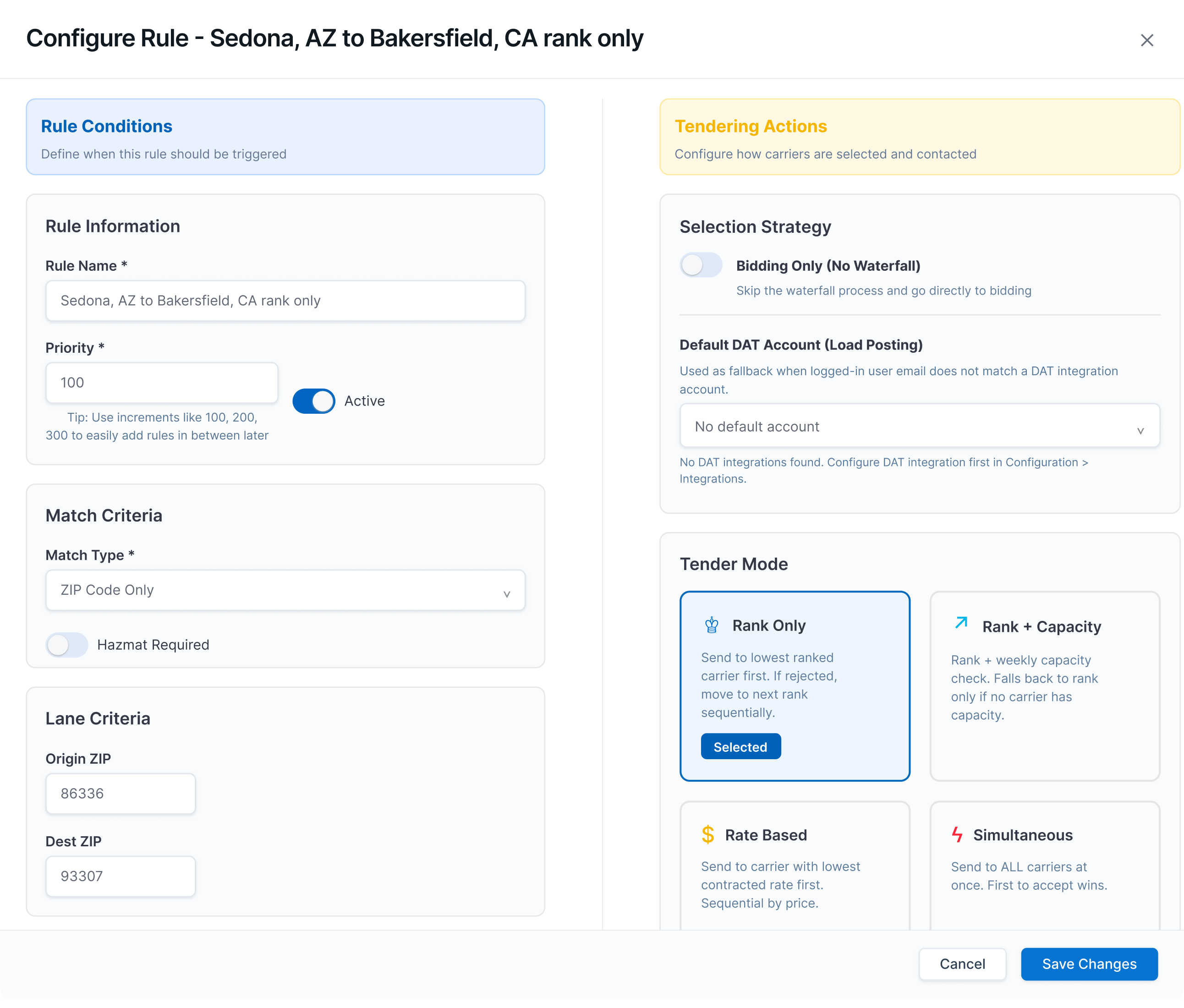Click the Match Criteria heading
Screen dimensions: 1184x1008
pyautogui.click(x=104, y=516)
